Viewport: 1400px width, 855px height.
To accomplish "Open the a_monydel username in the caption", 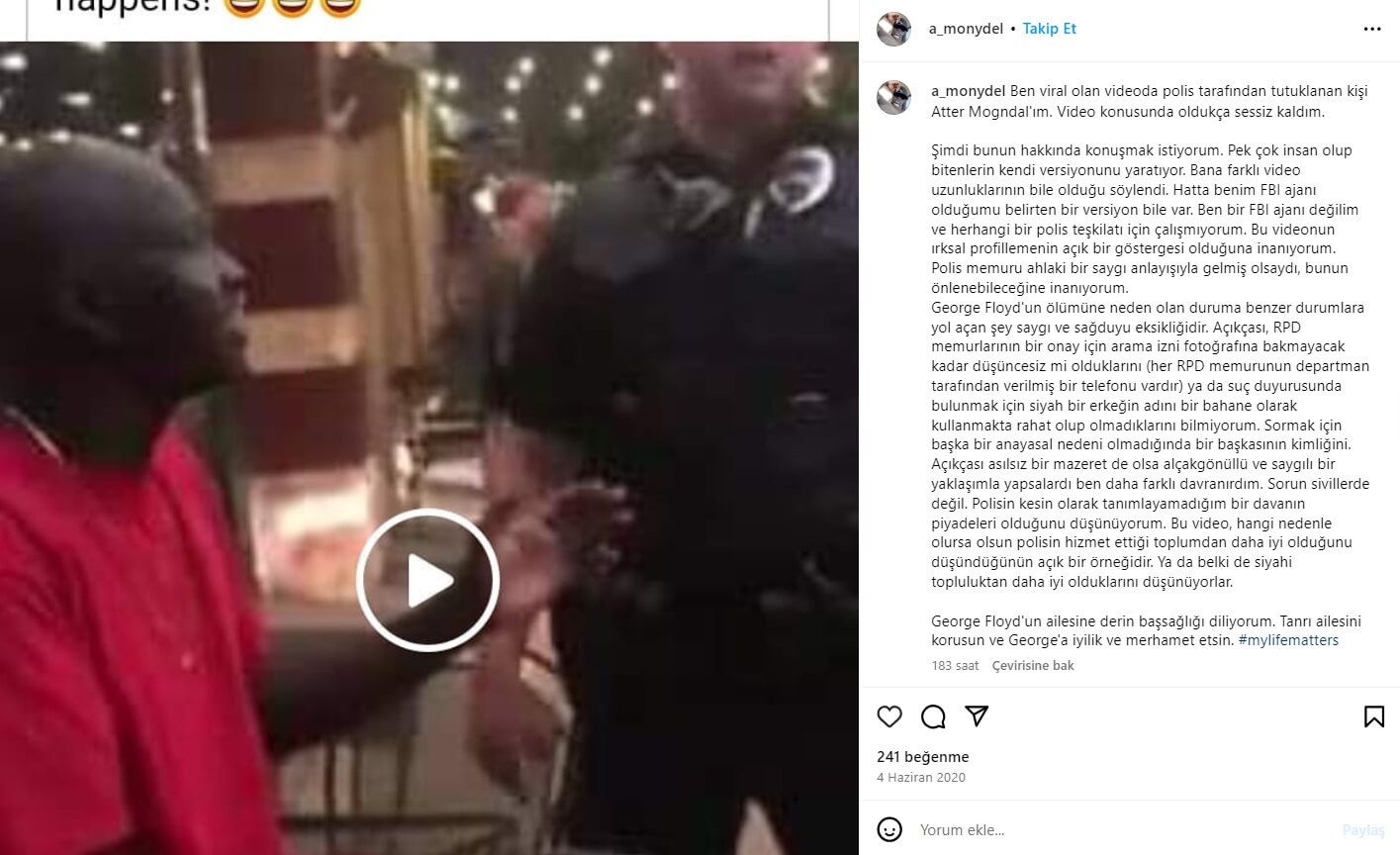I will click(x=969, y=91).
